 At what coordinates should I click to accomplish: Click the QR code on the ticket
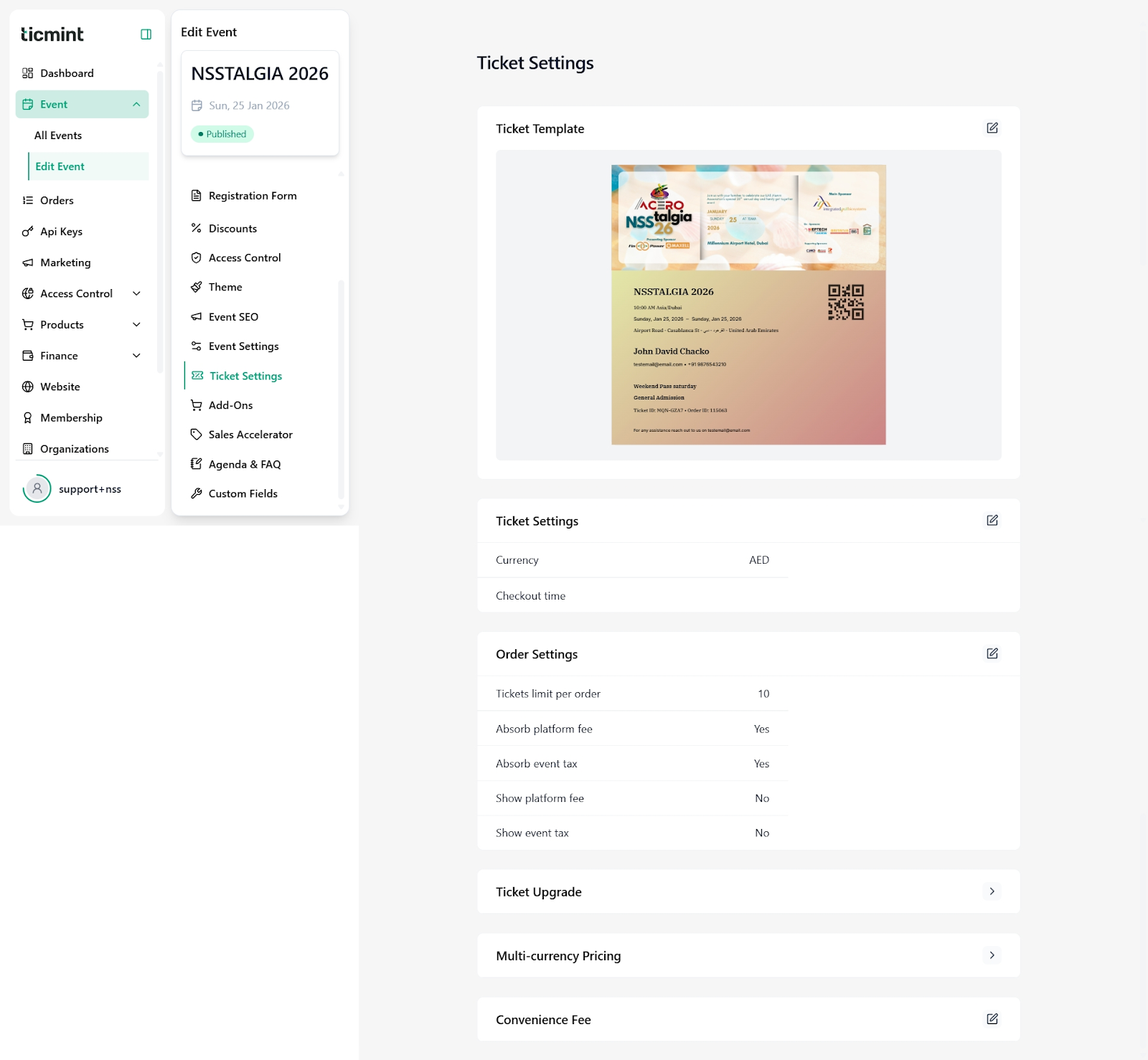click(x=846, y=302)
